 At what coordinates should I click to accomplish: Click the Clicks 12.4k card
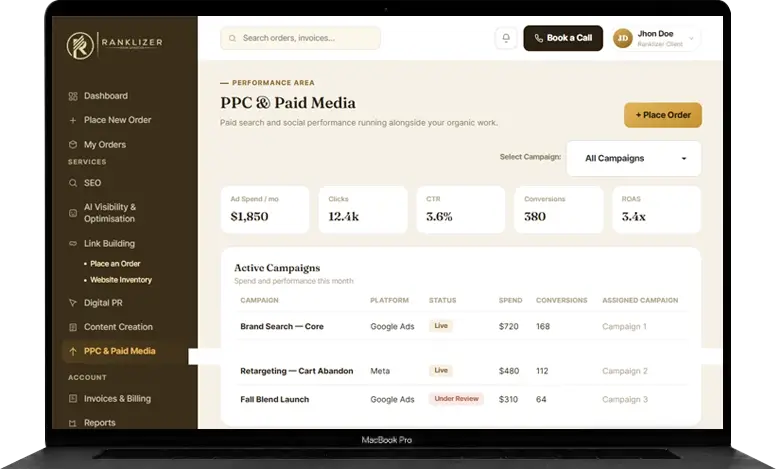[363, 209]
